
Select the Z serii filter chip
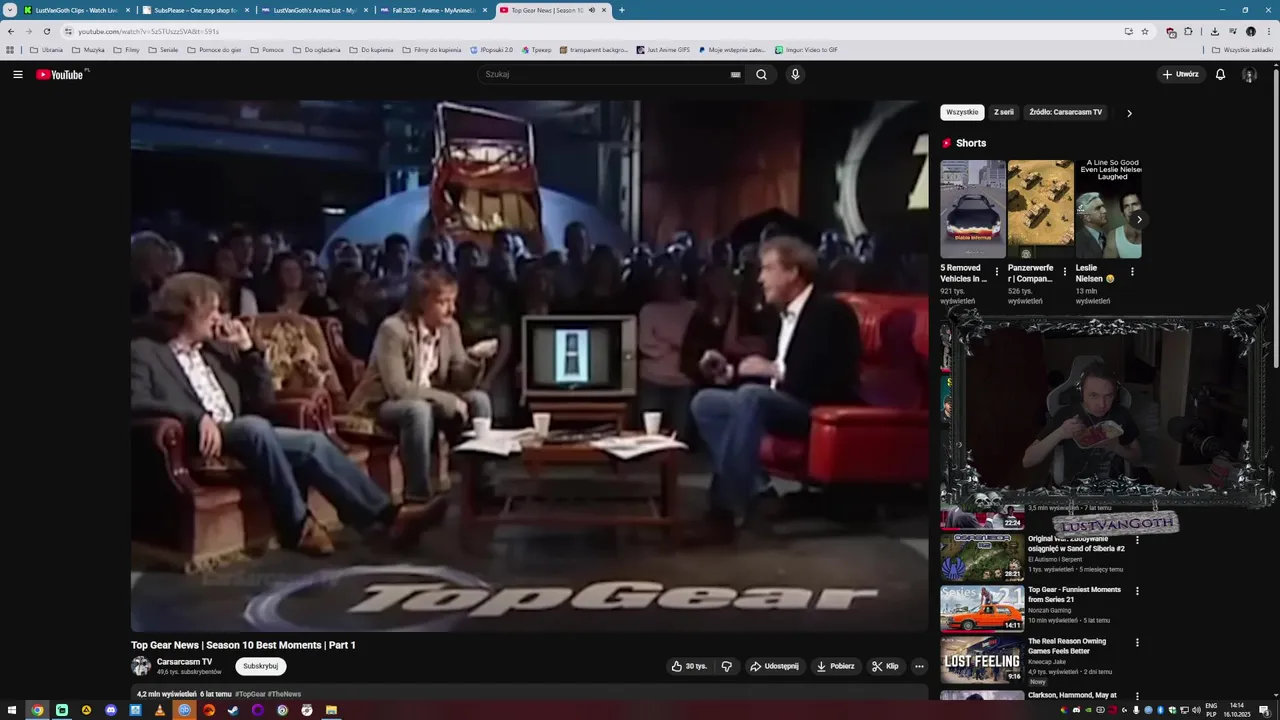point(1003,112)
